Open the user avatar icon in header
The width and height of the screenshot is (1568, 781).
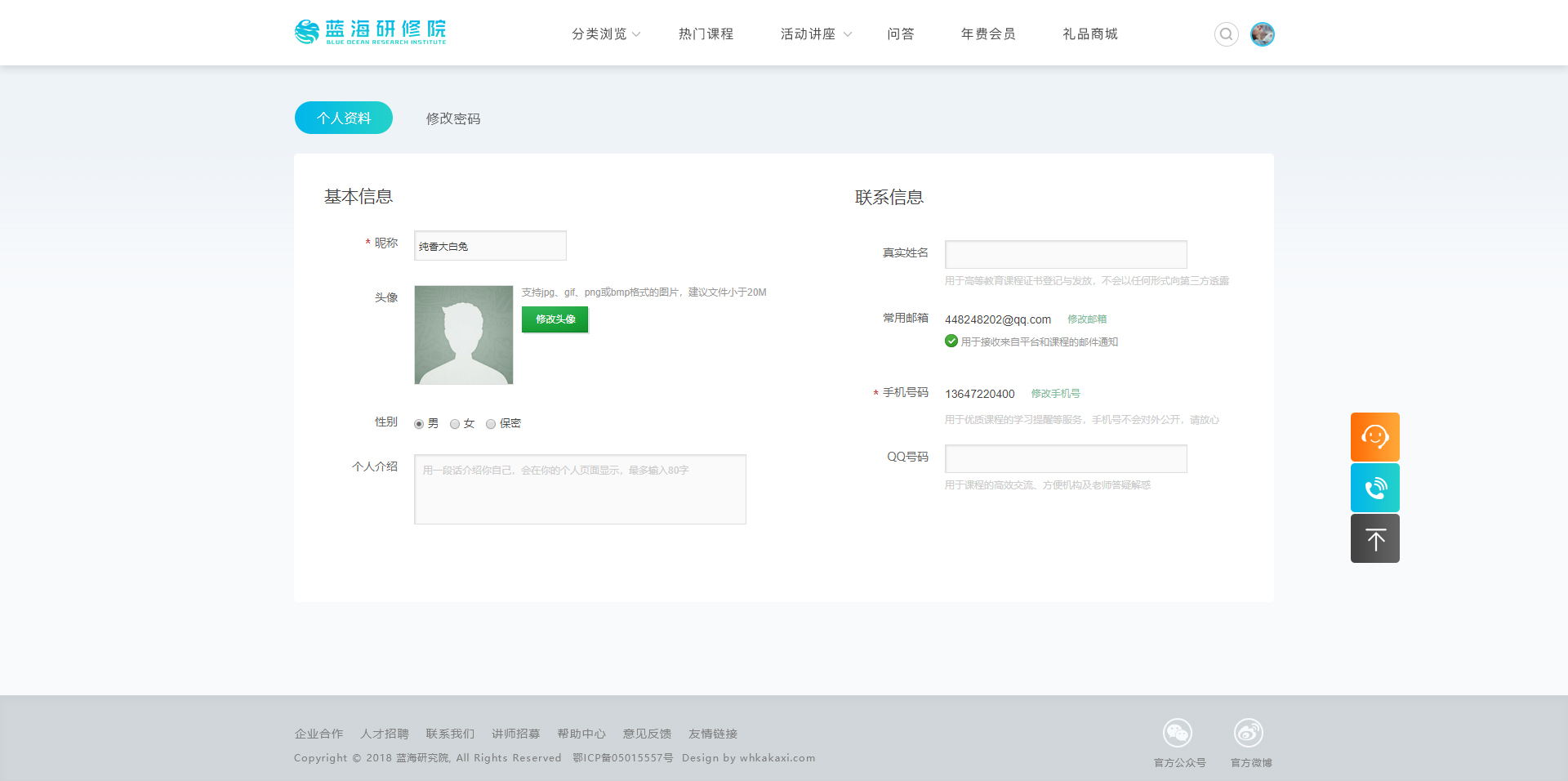(x=1262, y=34)
